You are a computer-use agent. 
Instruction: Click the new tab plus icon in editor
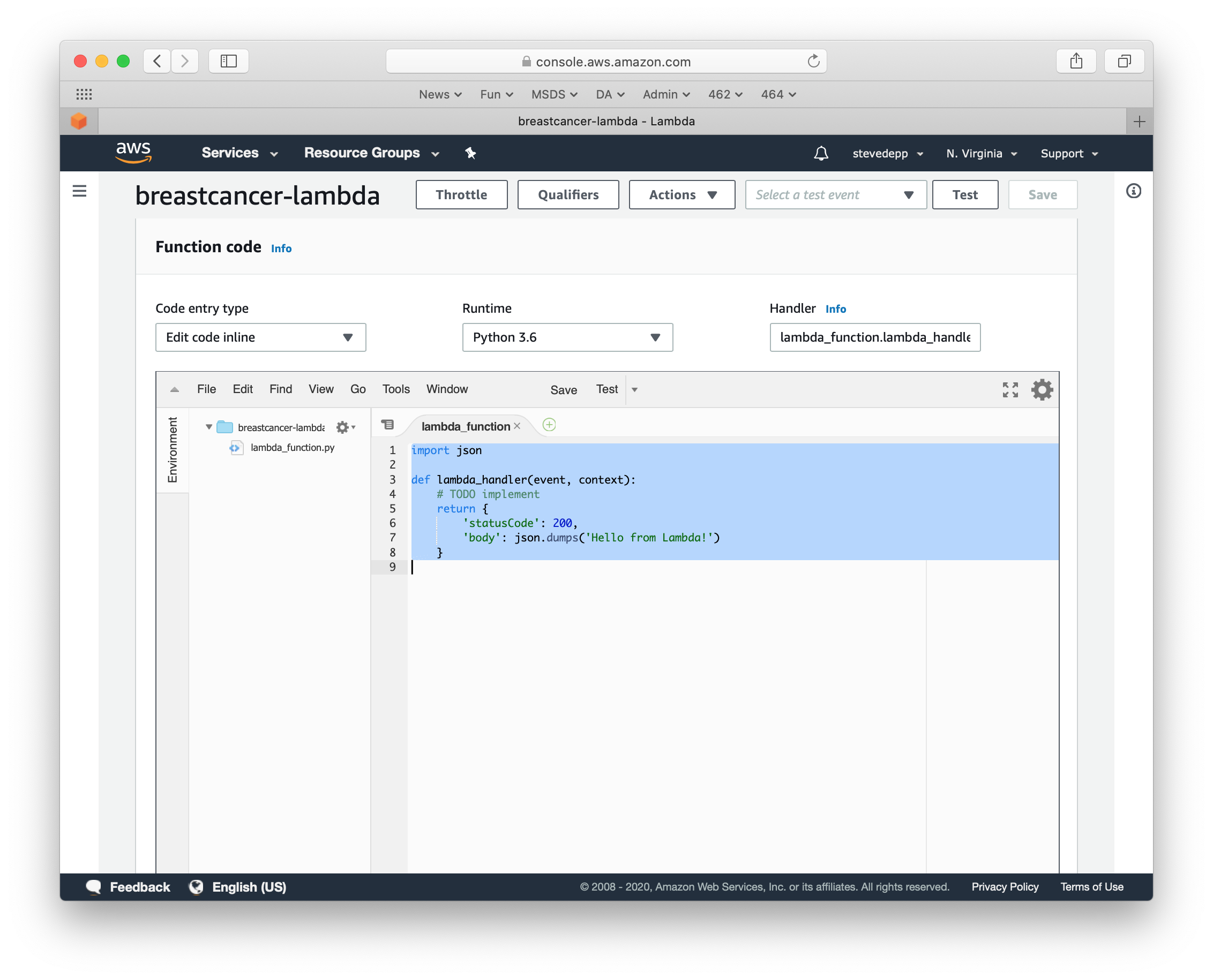click(x=549, y=425)
